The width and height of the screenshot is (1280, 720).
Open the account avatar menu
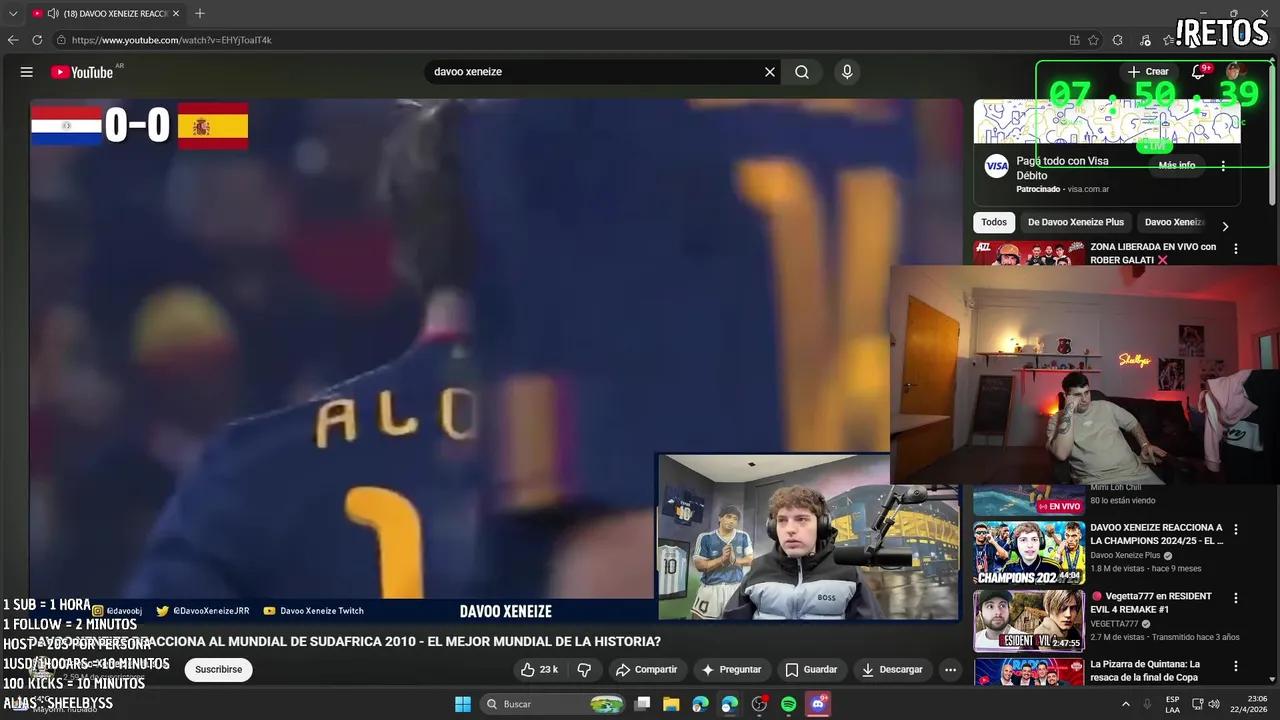1235,72
